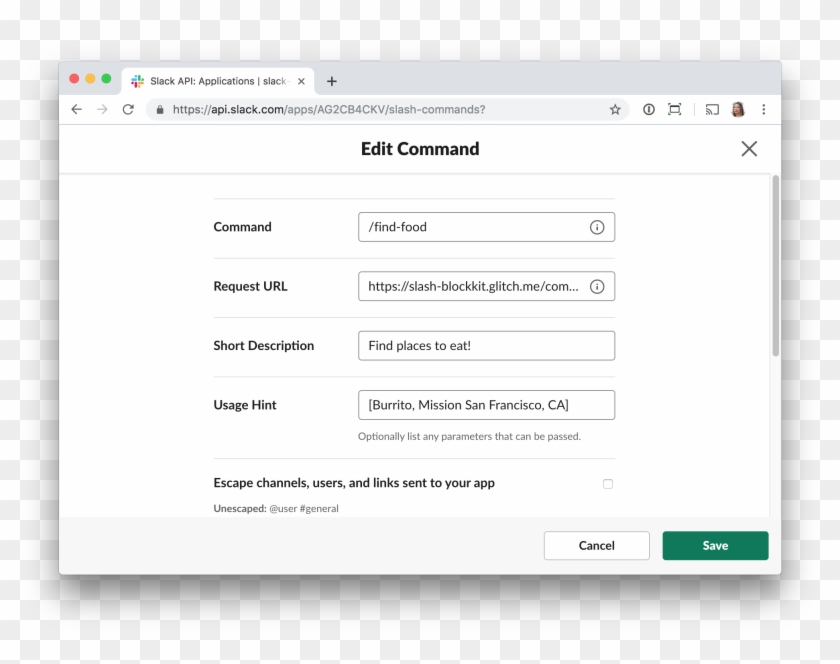This screenshot has width=840, height=664.
Task: Click info icon in Request URL field
Action: point(597,286)
